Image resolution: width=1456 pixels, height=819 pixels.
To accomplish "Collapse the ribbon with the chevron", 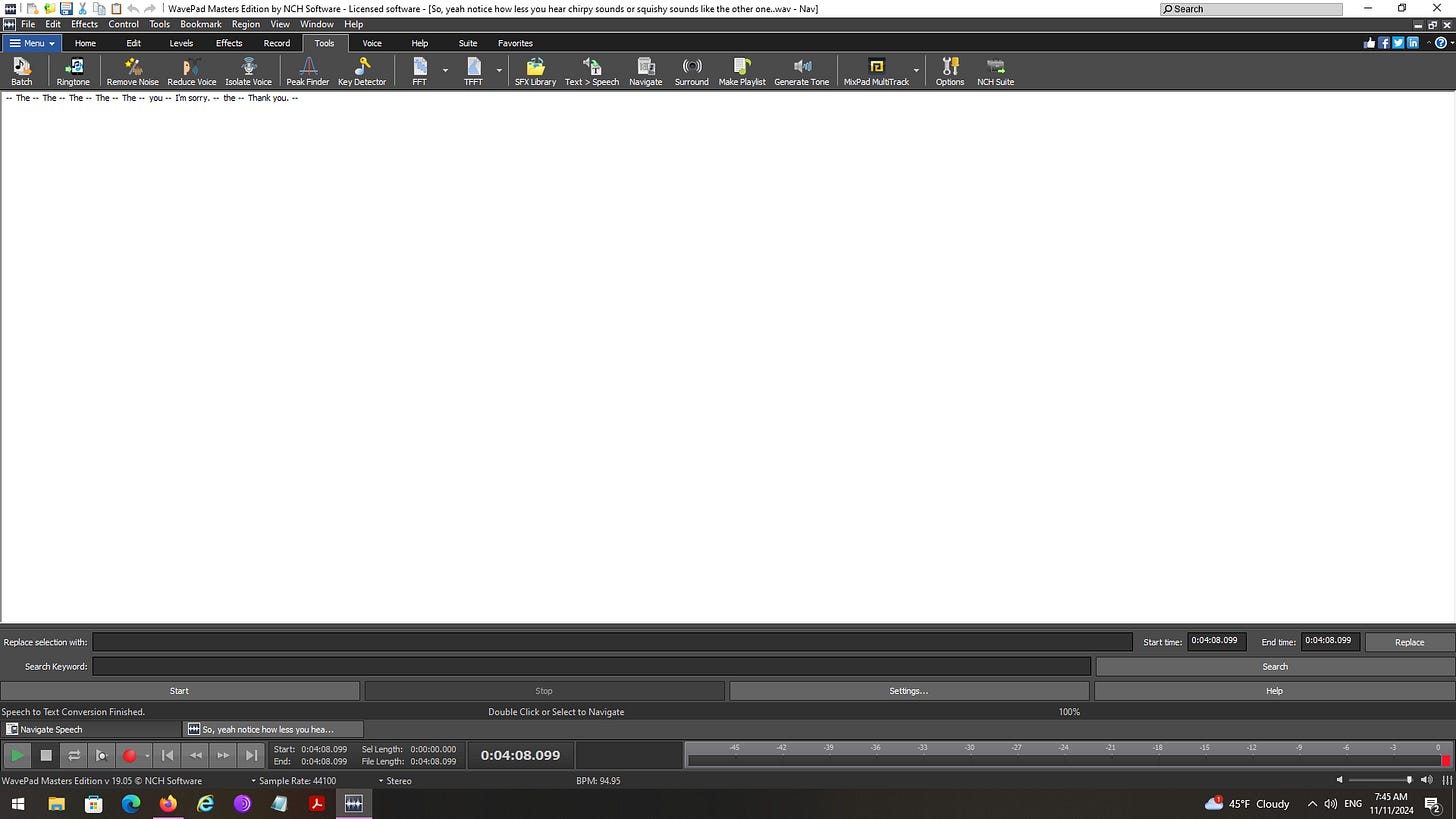I will point(1428,43).
